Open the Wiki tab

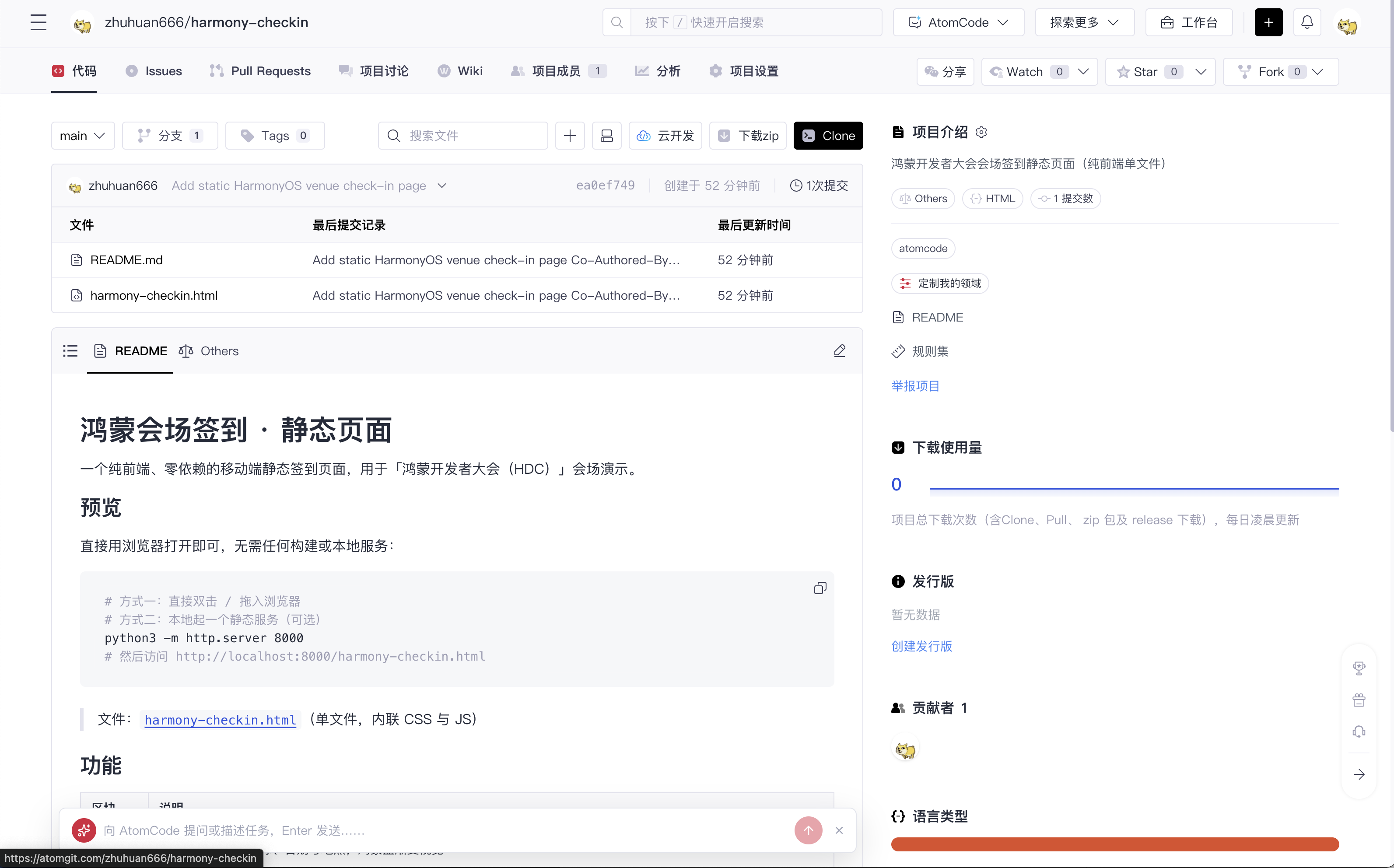(460, 70)
